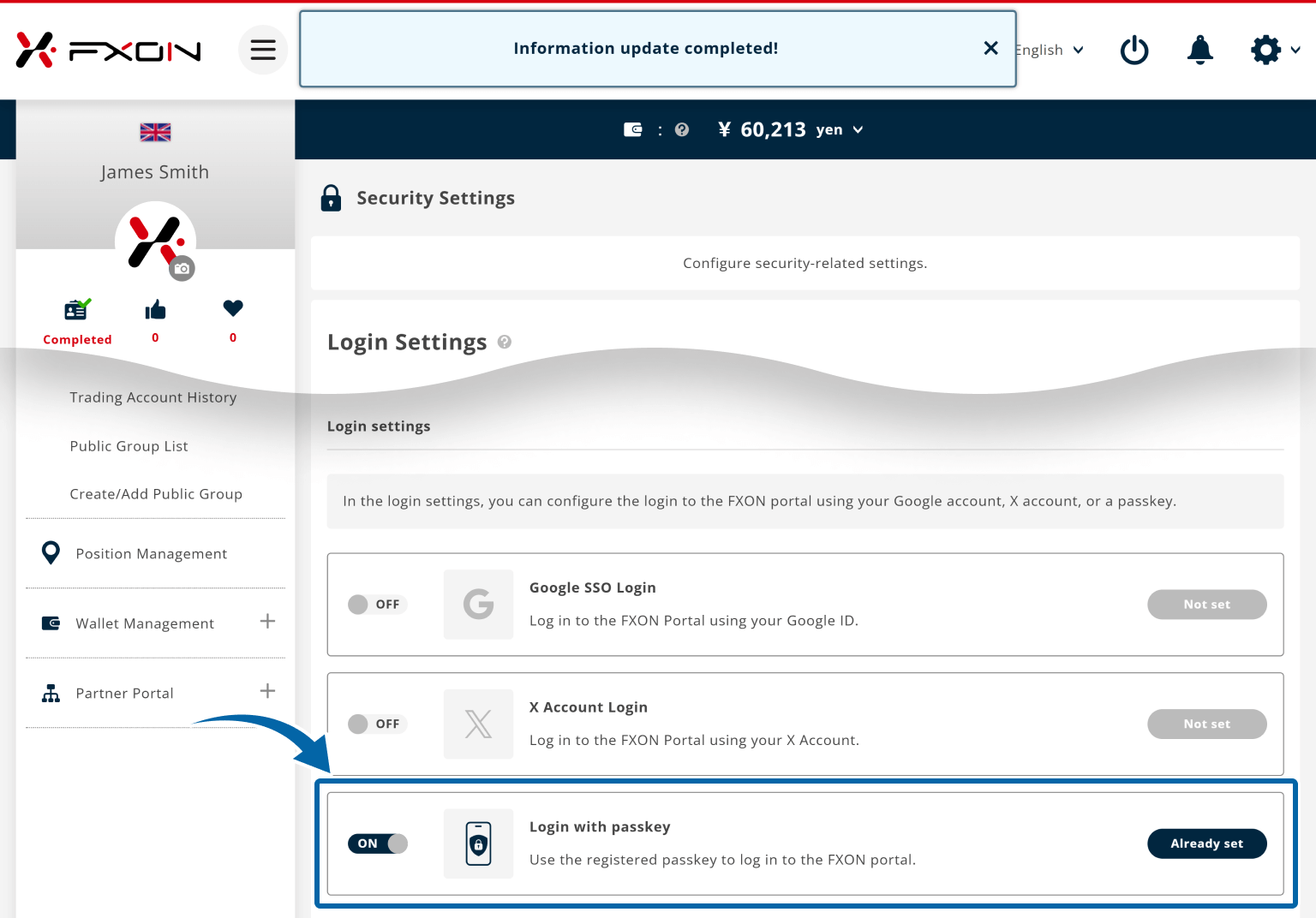
Task: Click the profile avatar picture
Action: point(155,241)
